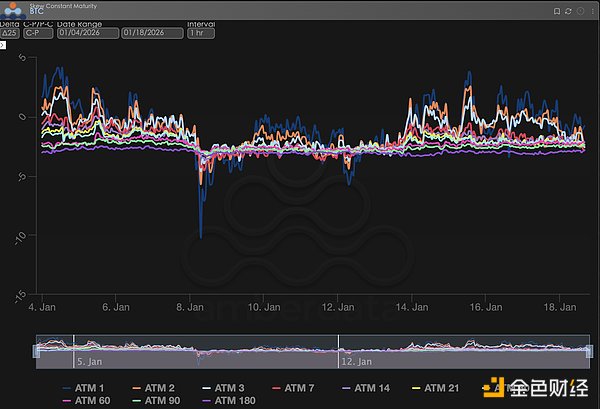Image resolution: width=600 pixels, height=409 pixels.
Task: Click the circular info icon in header
Action: click(x=579, y=10)
